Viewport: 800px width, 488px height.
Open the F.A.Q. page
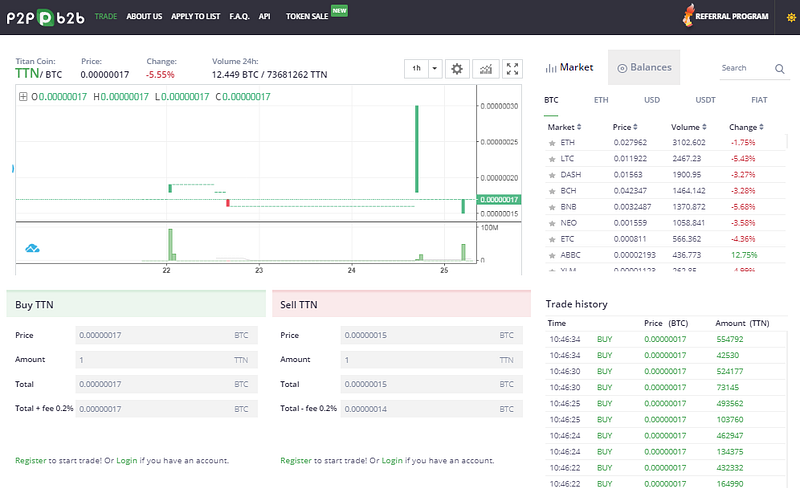[239, 16]
